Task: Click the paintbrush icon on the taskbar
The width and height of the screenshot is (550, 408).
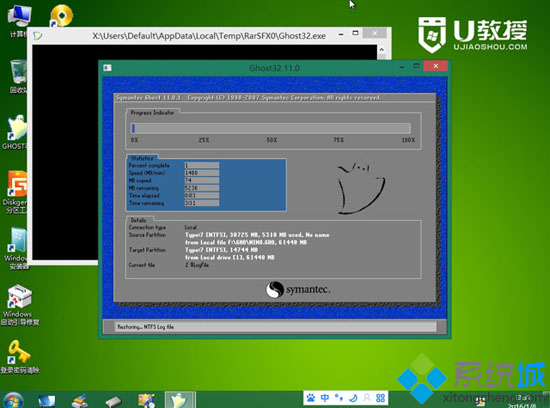Action: 79,400
